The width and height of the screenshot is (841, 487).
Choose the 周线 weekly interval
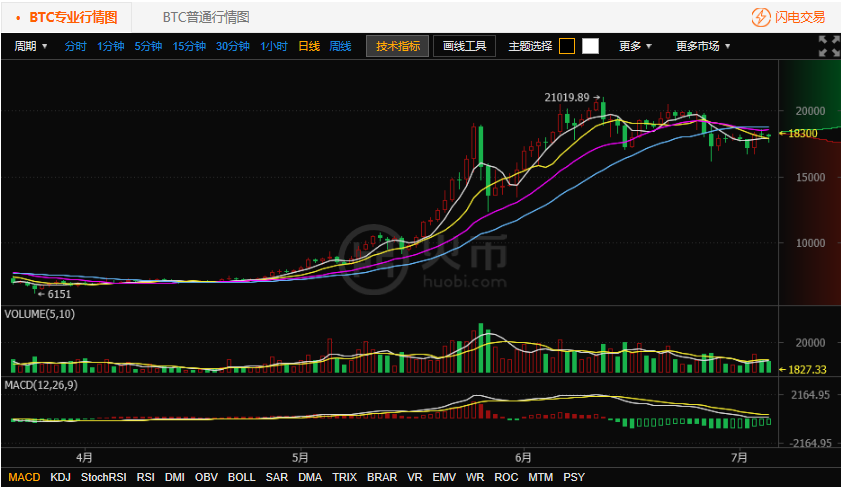(x=340, y=46)
